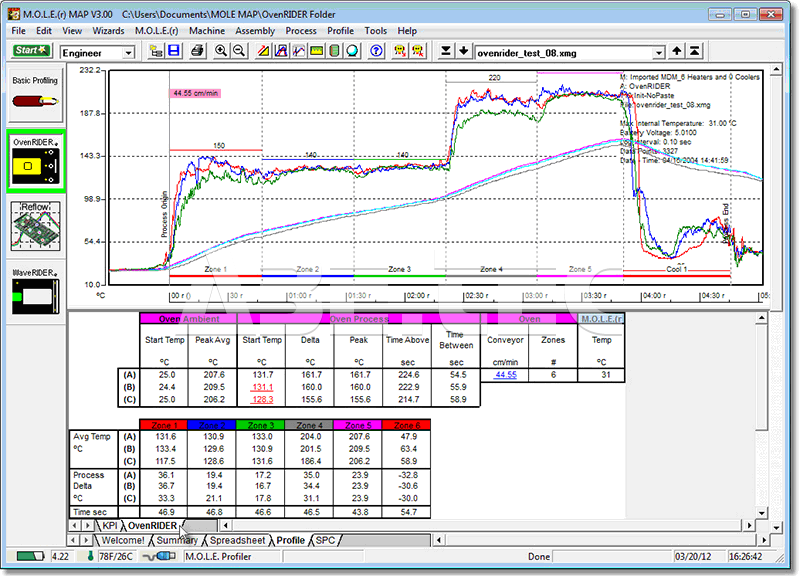This screenshot has width=800, height=578.
Task: Click the data table scroll up arrow
Action: click(762, 318)
